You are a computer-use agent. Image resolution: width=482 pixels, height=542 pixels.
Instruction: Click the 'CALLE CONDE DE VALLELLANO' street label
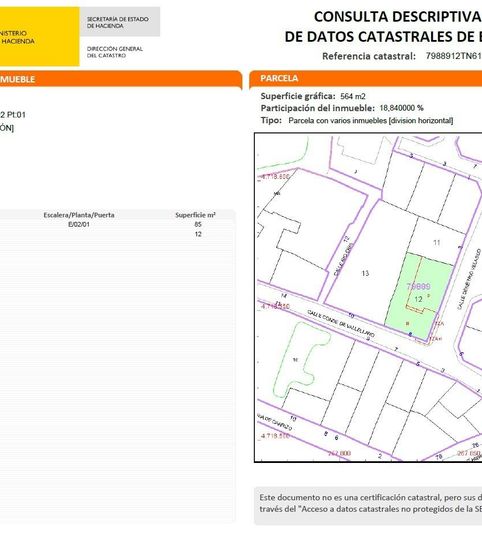pos(341,324)
